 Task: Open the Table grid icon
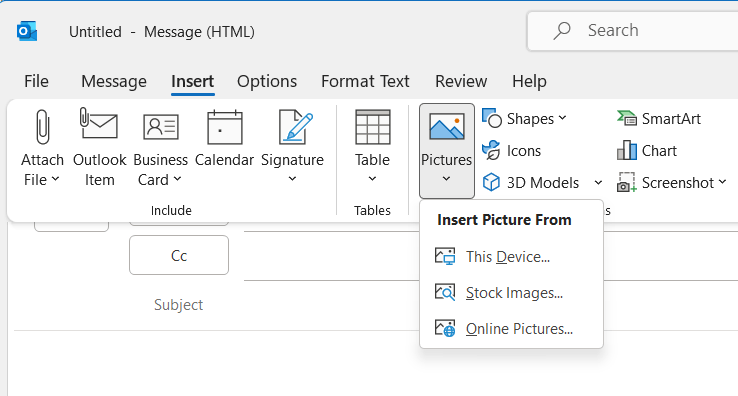click(x=372, y=127)
